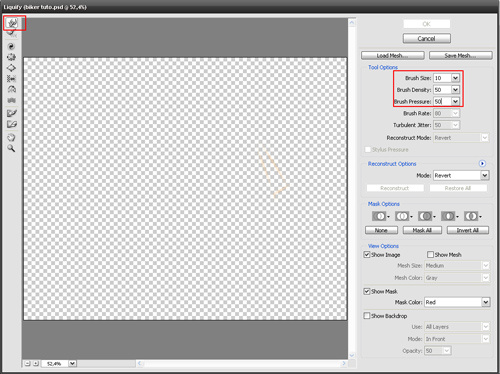Click the Mask All button
This screenshot has width=500, height=374.
point(422,230)
